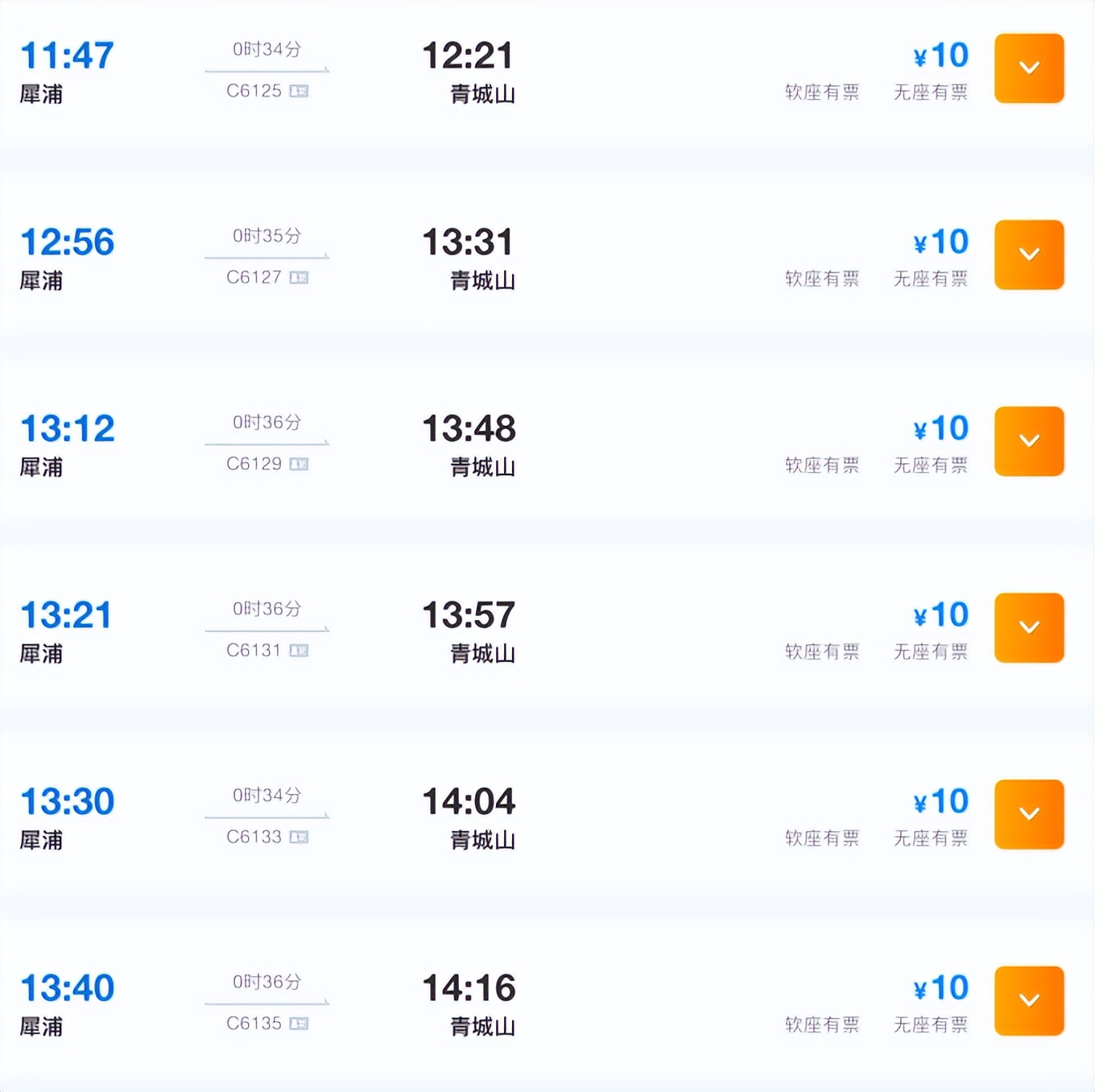Show stops icon for train C6133
Image resolution: width=1095 pixels, height=1092 pixels.
point(299,838)
